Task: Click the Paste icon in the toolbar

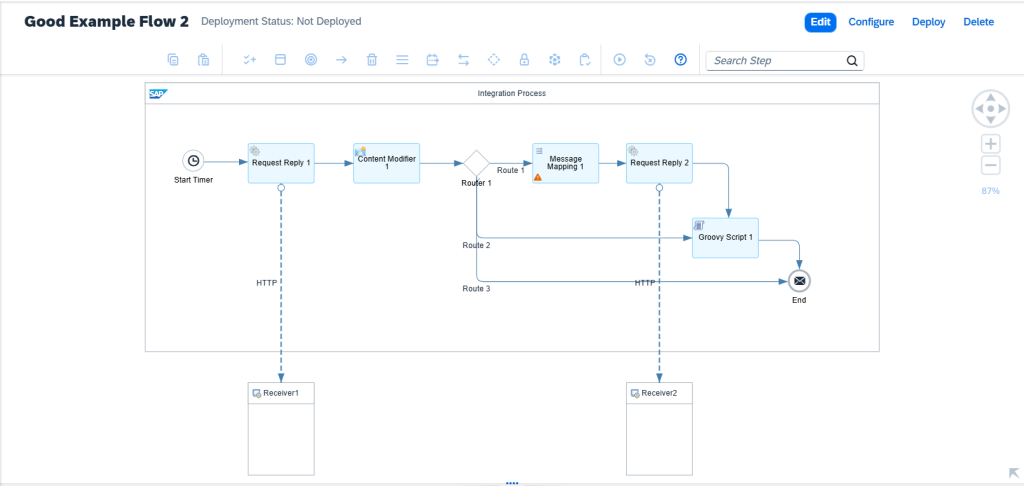Action: pos(204,60)
